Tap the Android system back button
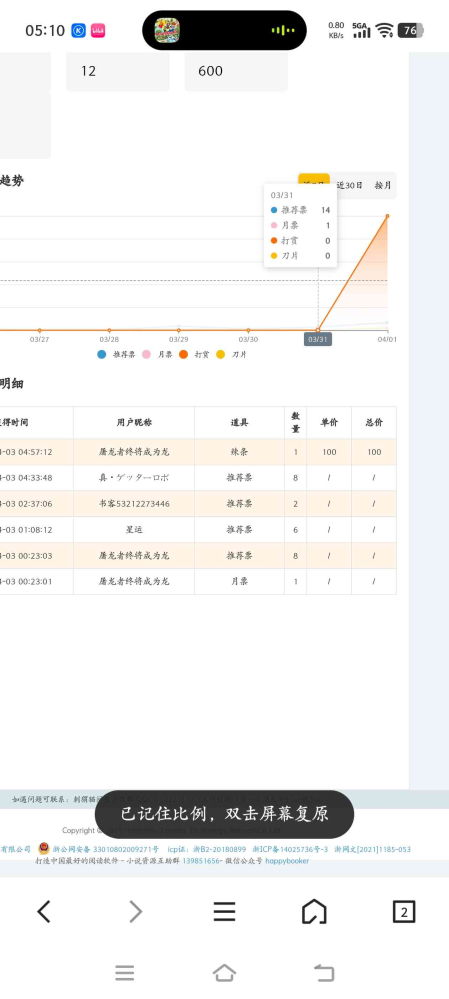The height and width of the screenshot is (999, 449). coord(324,973)
